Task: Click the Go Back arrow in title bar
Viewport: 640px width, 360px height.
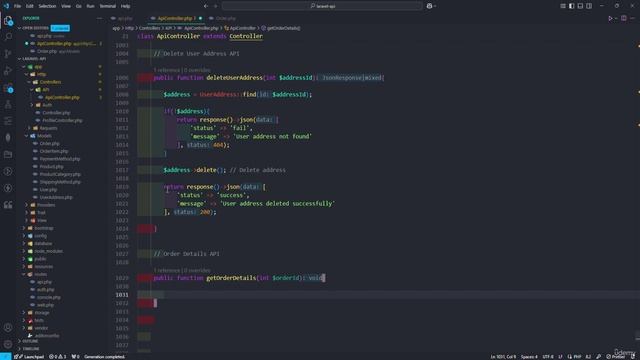Action: click(x=206, y=6)
